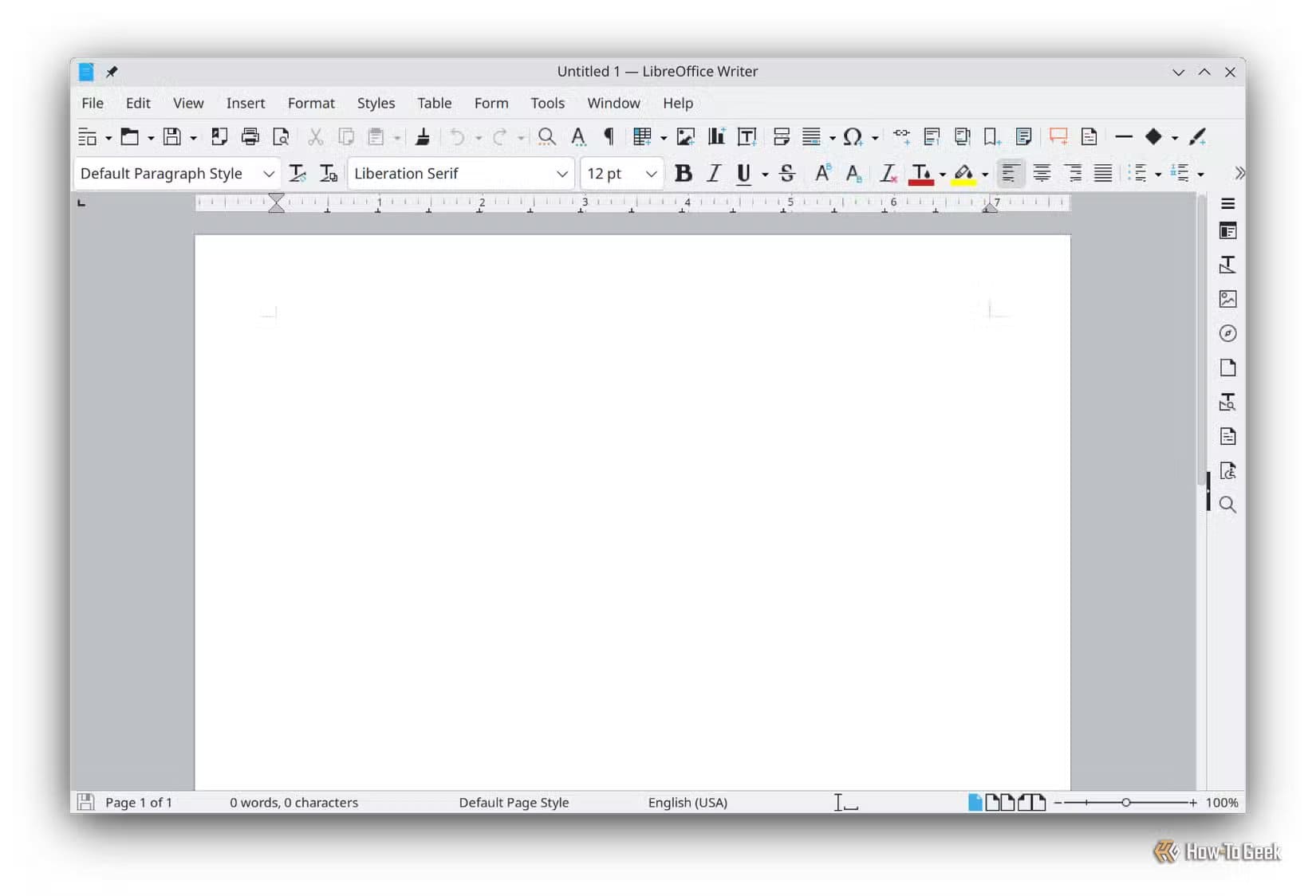Click the Cut scissors icon
The width and height of the screenshot is (1316, 896).
point(316,137)
